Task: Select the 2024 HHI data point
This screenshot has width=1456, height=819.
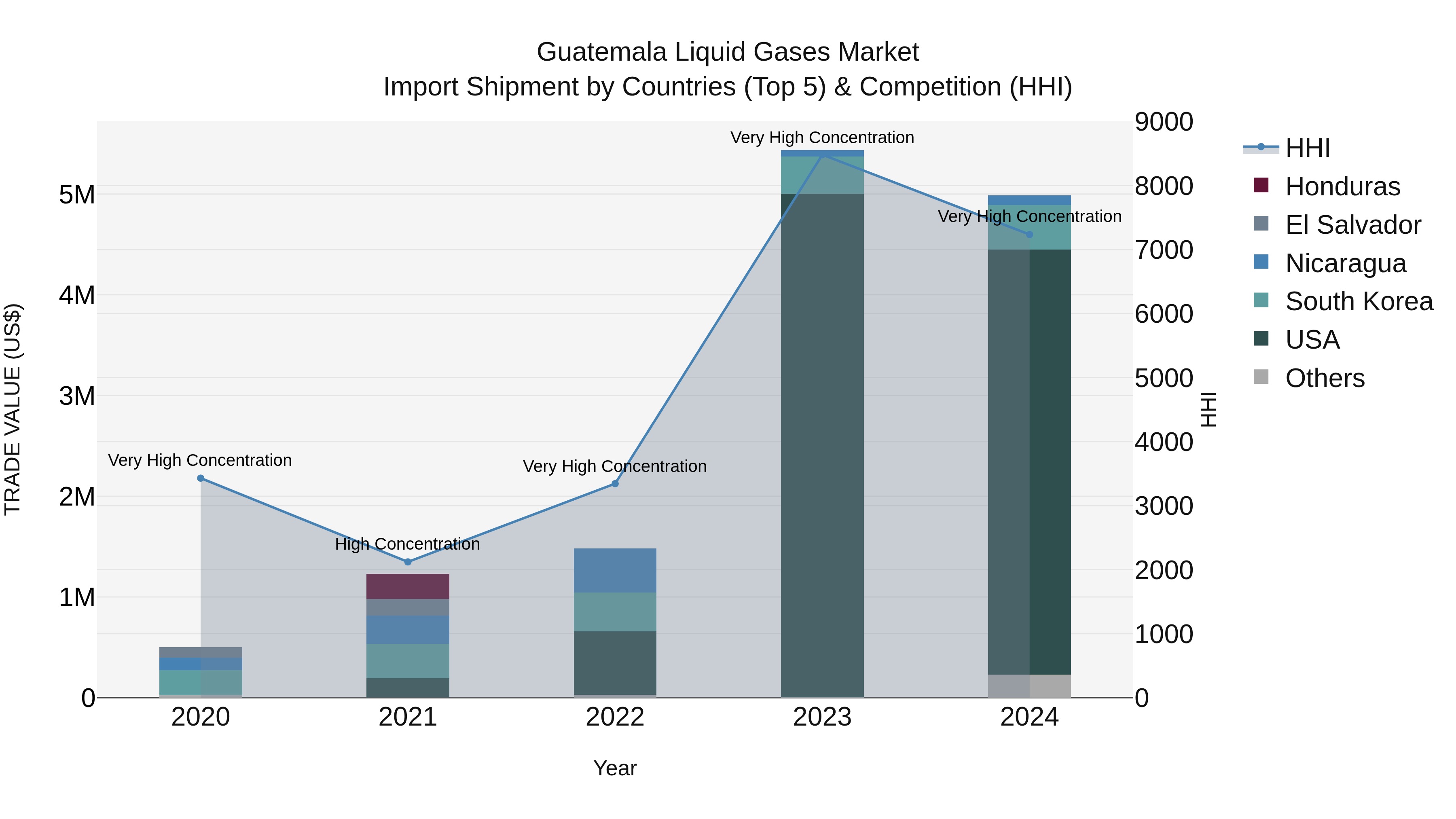Action: point(1029,235)
